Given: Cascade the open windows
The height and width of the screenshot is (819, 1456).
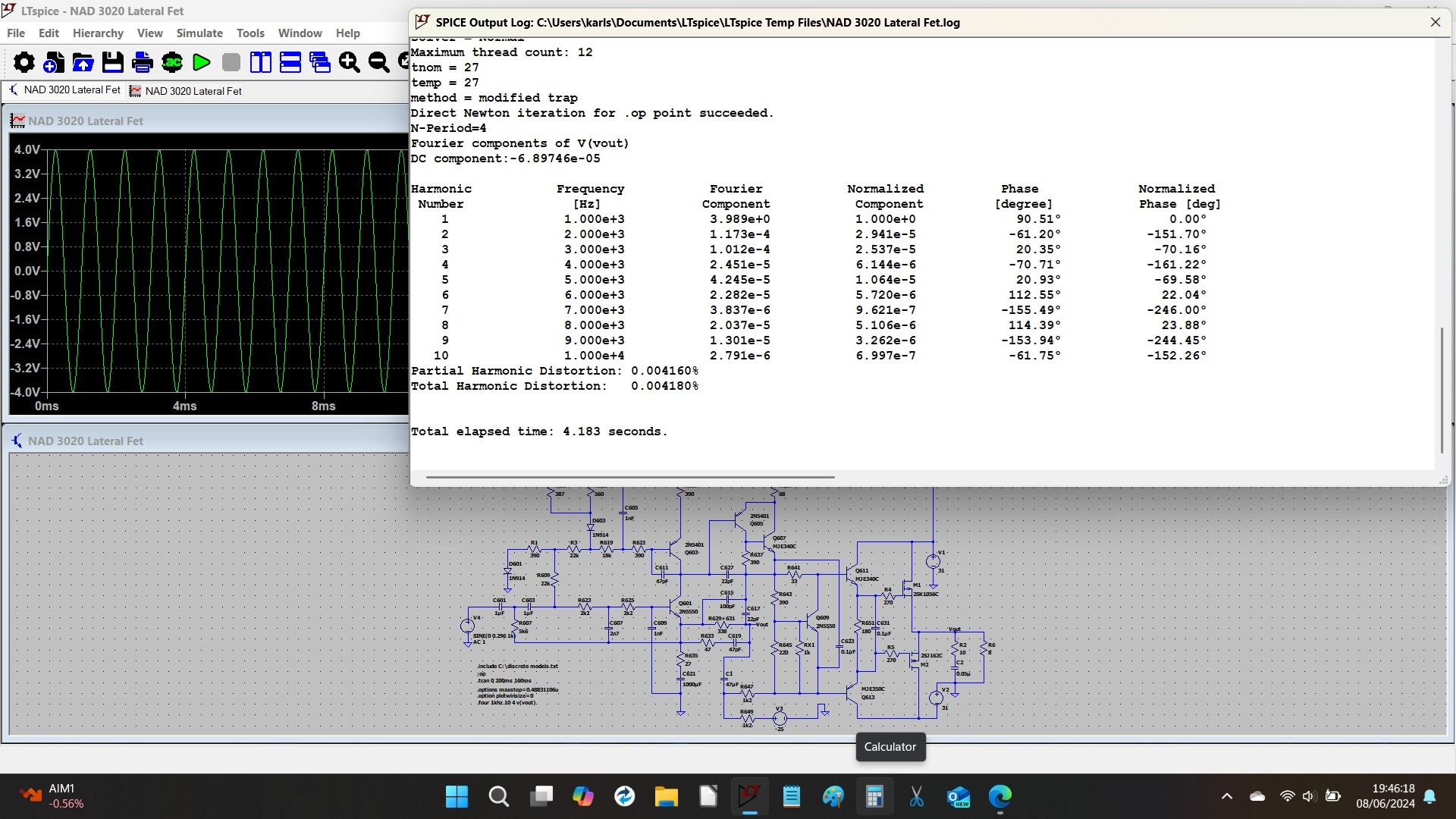Looking at the screenshot, I should [x=320, y=62].
